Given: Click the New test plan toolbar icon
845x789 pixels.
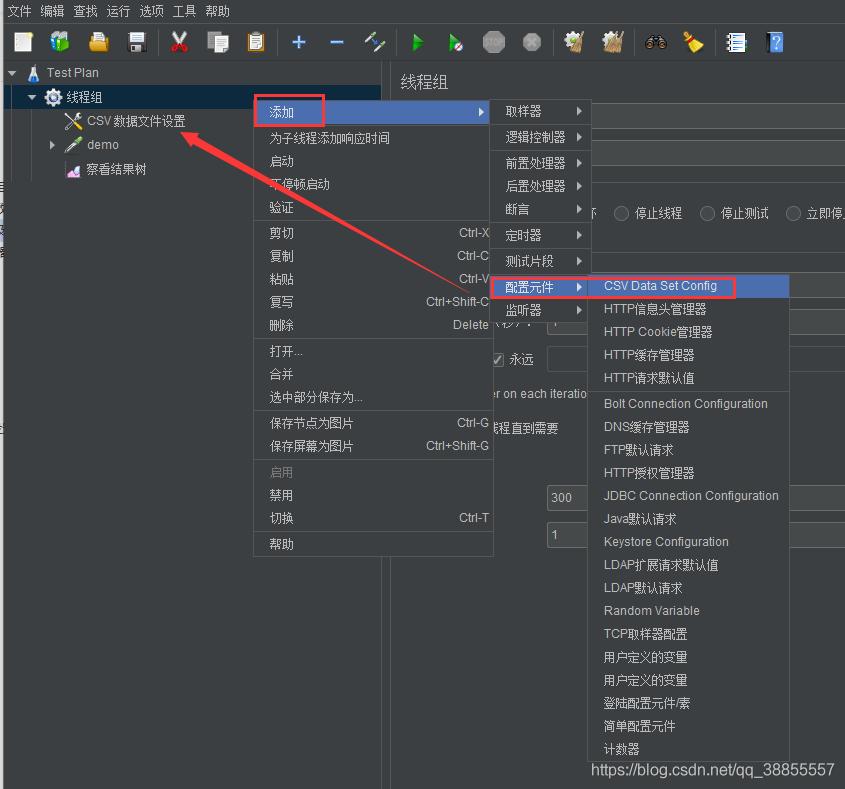Looking at the screenshot, I should pyautogui.click(x=23, y=42).
